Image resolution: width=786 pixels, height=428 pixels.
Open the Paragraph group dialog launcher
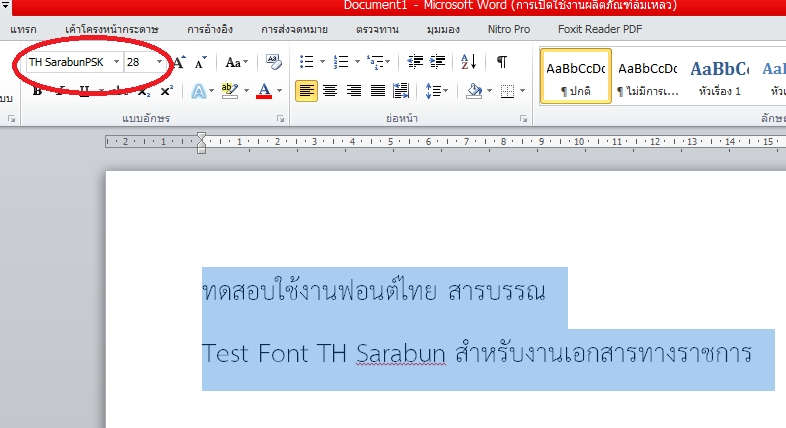click(523, 119)
